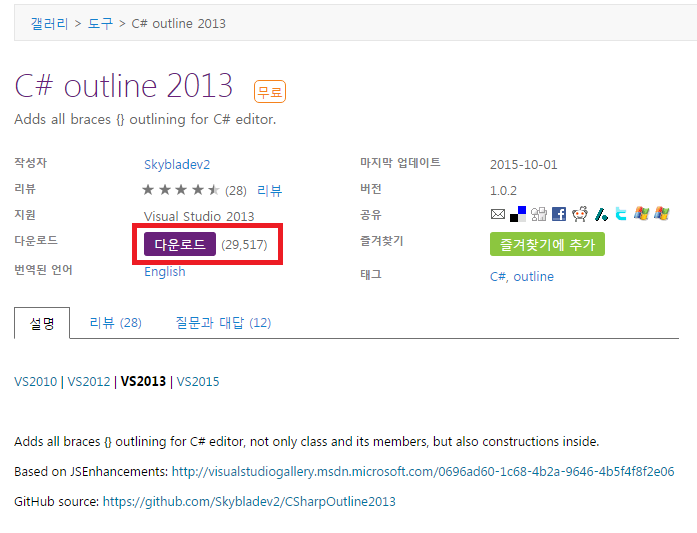Click the English translated language link
This screenshot has width=697, height=533.
pos(164,272)
